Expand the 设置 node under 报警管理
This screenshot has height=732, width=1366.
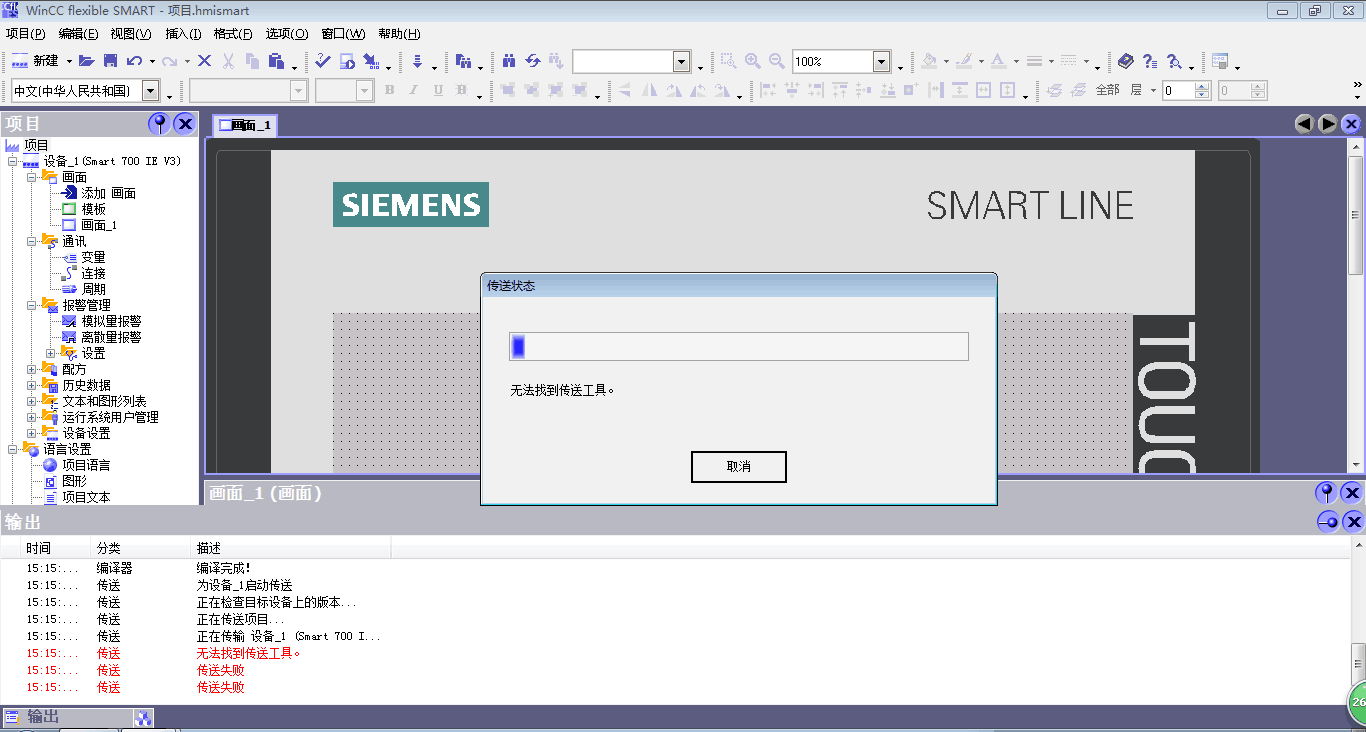(51, 353)
